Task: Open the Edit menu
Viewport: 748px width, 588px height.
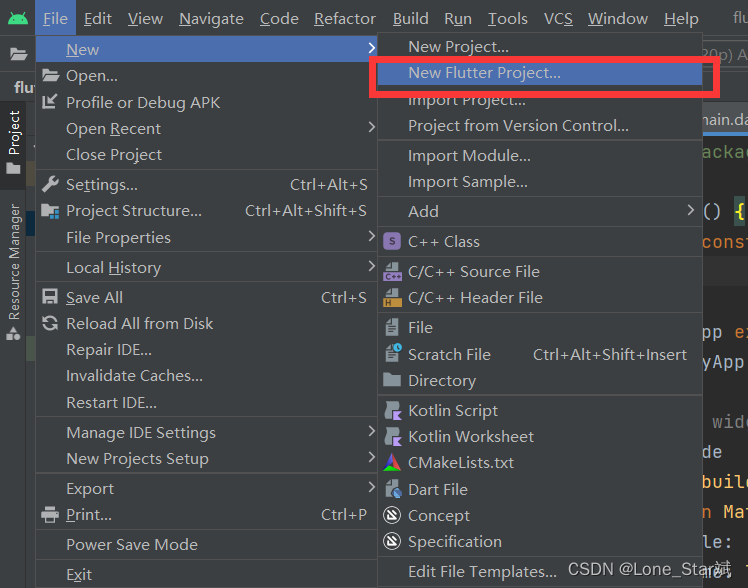Action: pyautogui.click(x=98, y=19)
